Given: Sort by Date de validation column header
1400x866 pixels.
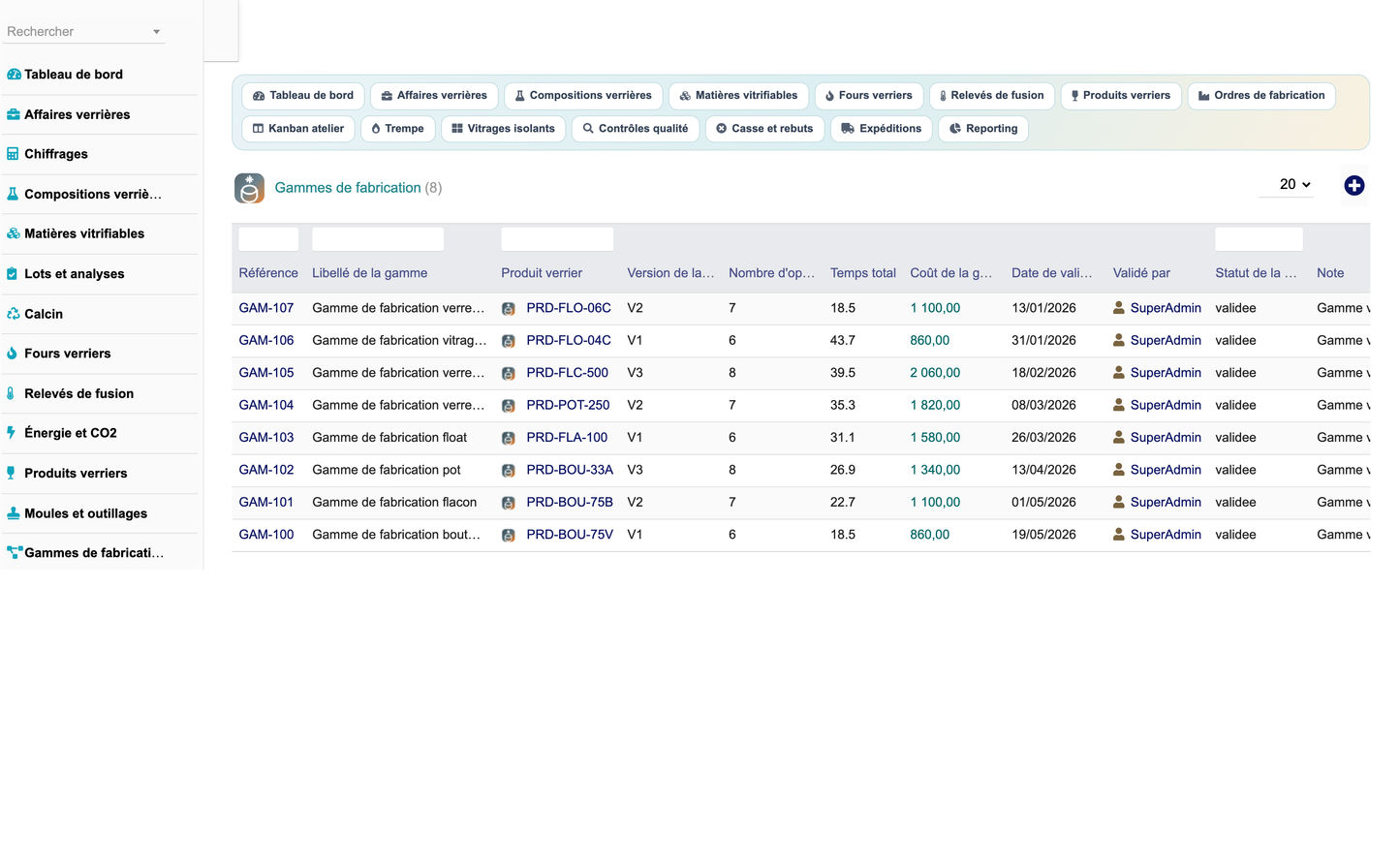Looking at the screenshot, I should point(1052,273).
